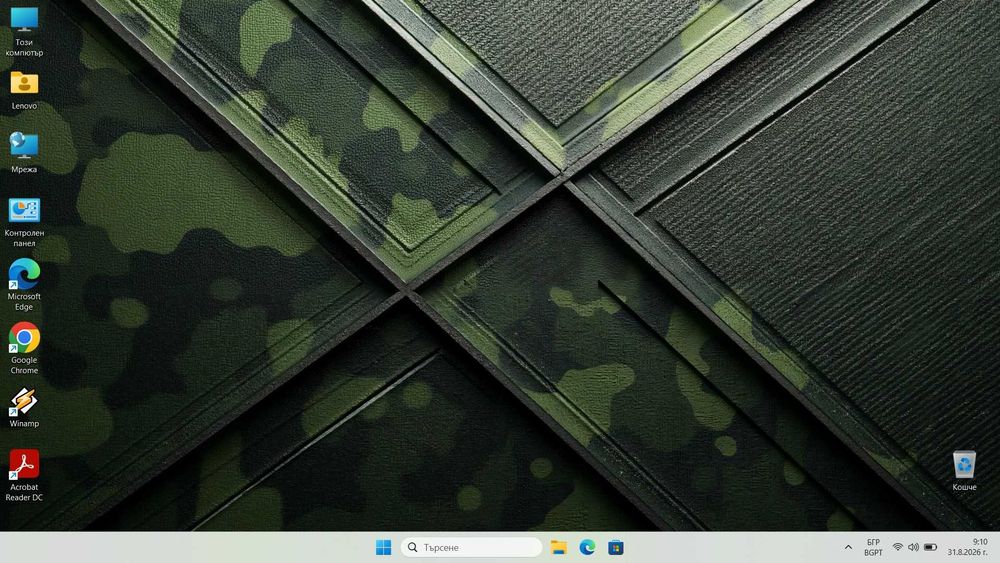
Task: Open File Explorer from the taskbar
Action: click(559, 547)
